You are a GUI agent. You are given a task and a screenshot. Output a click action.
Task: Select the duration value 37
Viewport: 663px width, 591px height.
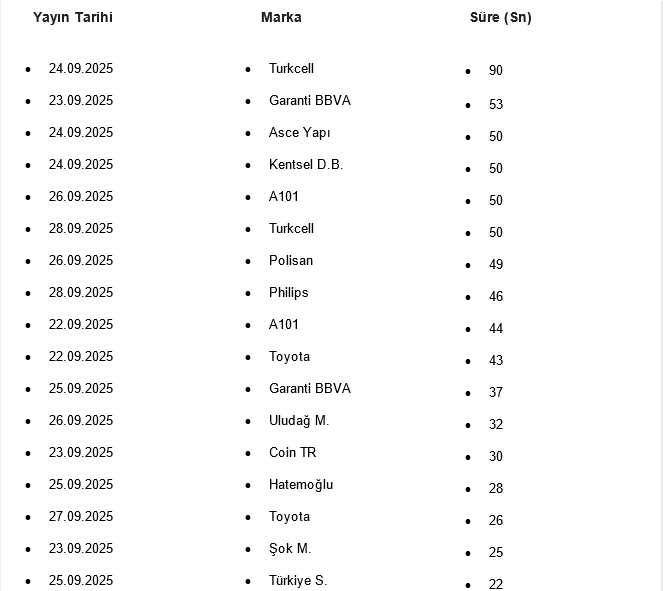click(496, 393)
